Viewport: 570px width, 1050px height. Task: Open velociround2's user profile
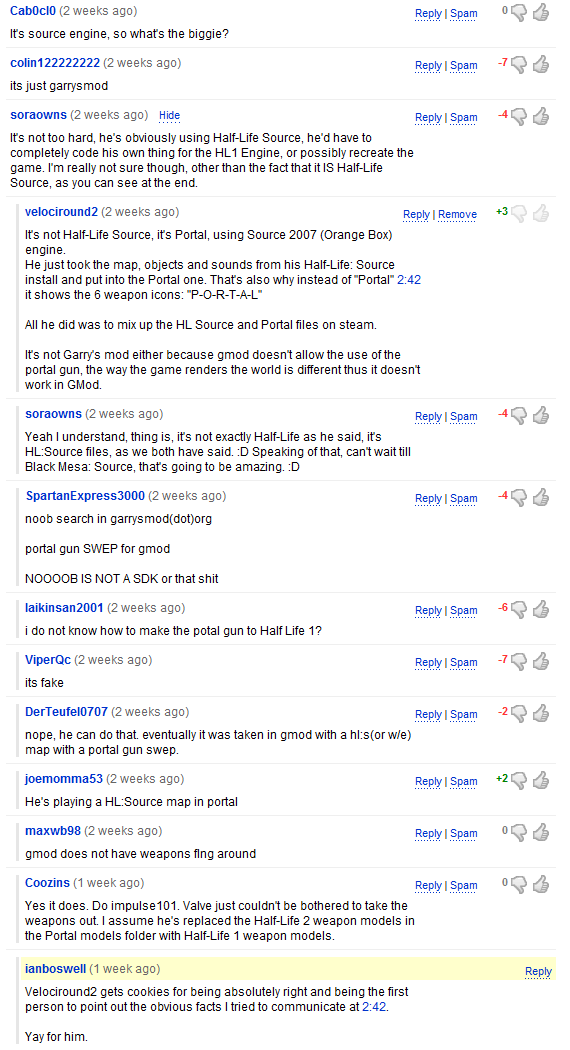click(x=62, y=212)
